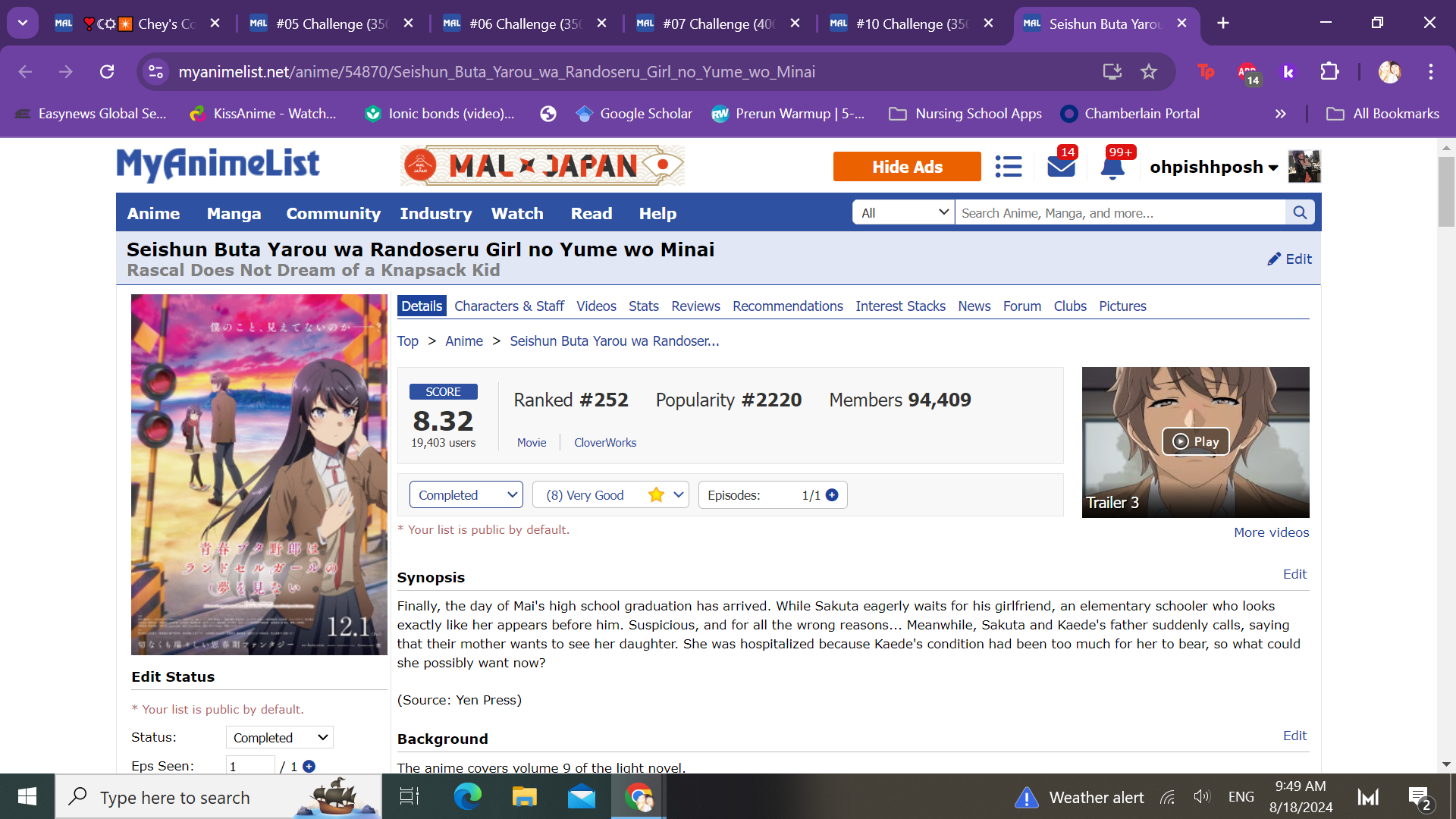
Task: Click the anime search input field
Action: point(1119,213)
